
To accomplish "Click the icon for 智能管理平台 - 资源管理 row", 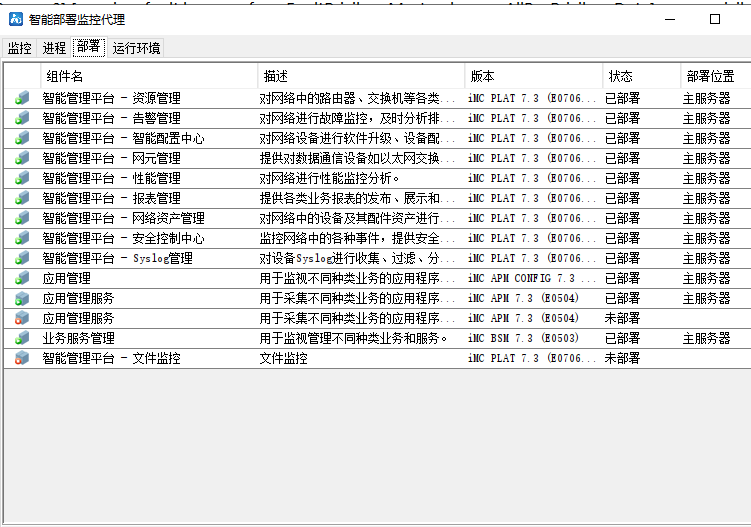I will 22,98.
